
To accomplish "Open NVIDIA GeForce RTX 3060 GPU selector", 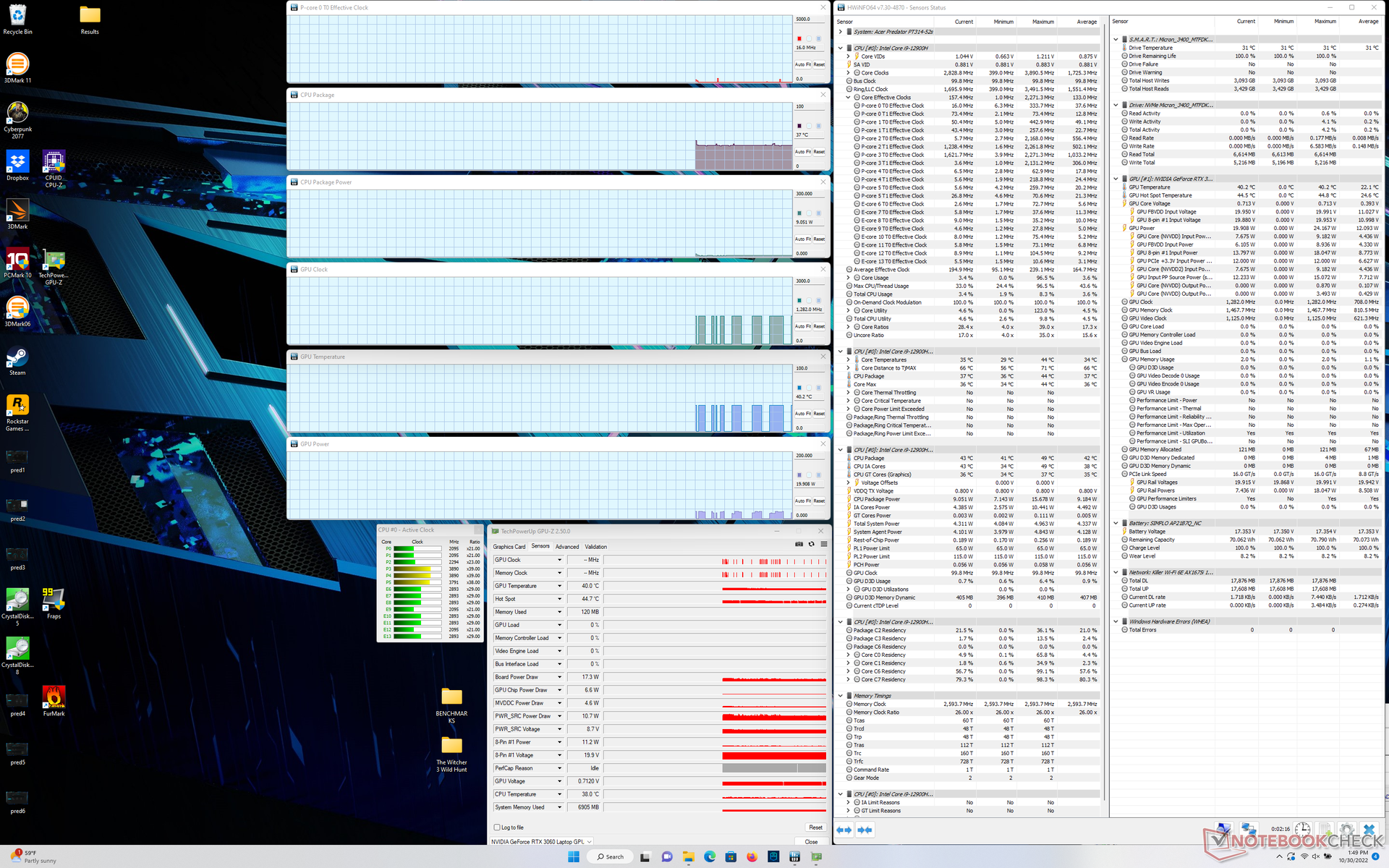I will [542, 842].
